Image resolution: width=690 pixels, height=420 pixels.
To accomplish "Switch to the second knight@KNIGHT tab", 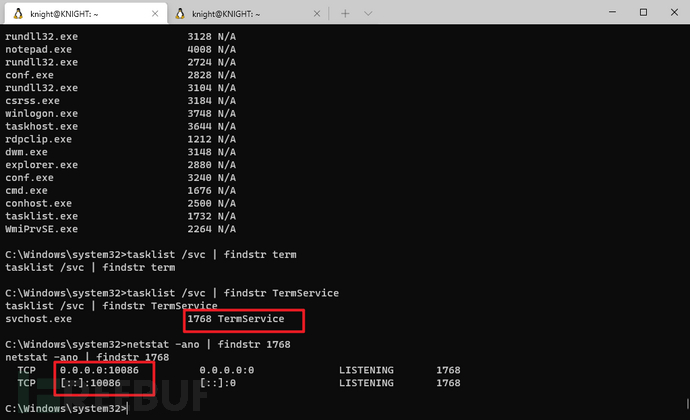I will [x=248, y=14].
